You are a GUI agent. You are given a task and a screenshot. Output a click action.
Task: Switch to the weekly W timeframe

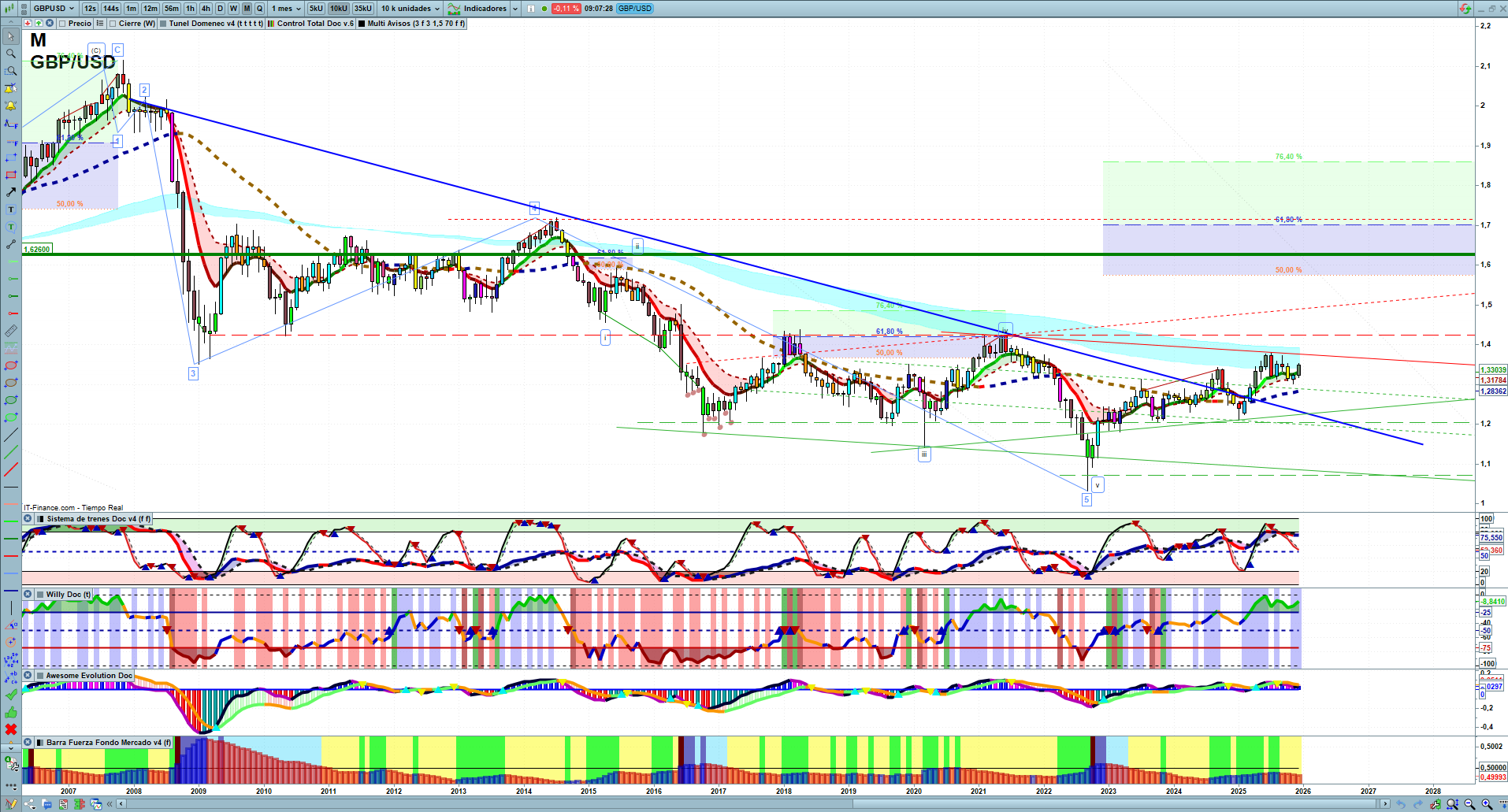(x=233, y=9)
